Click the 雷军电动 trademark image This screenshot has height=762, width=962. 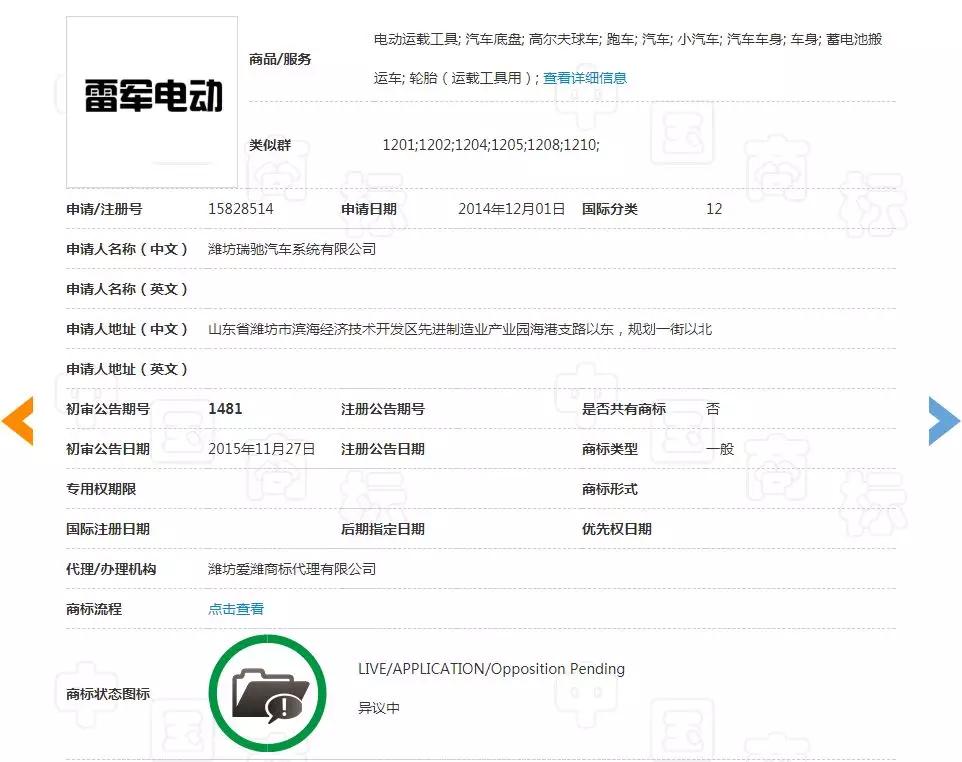[152, 102]
